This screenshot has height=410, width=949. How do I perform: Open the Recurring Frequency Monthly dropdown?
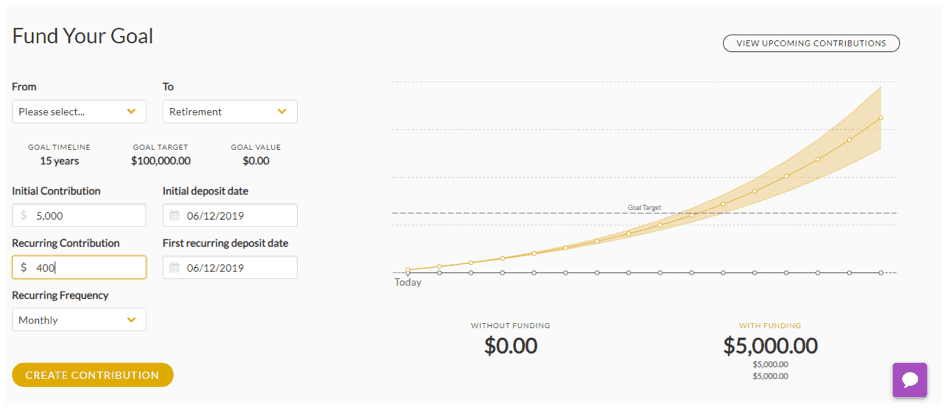point(79,320)
